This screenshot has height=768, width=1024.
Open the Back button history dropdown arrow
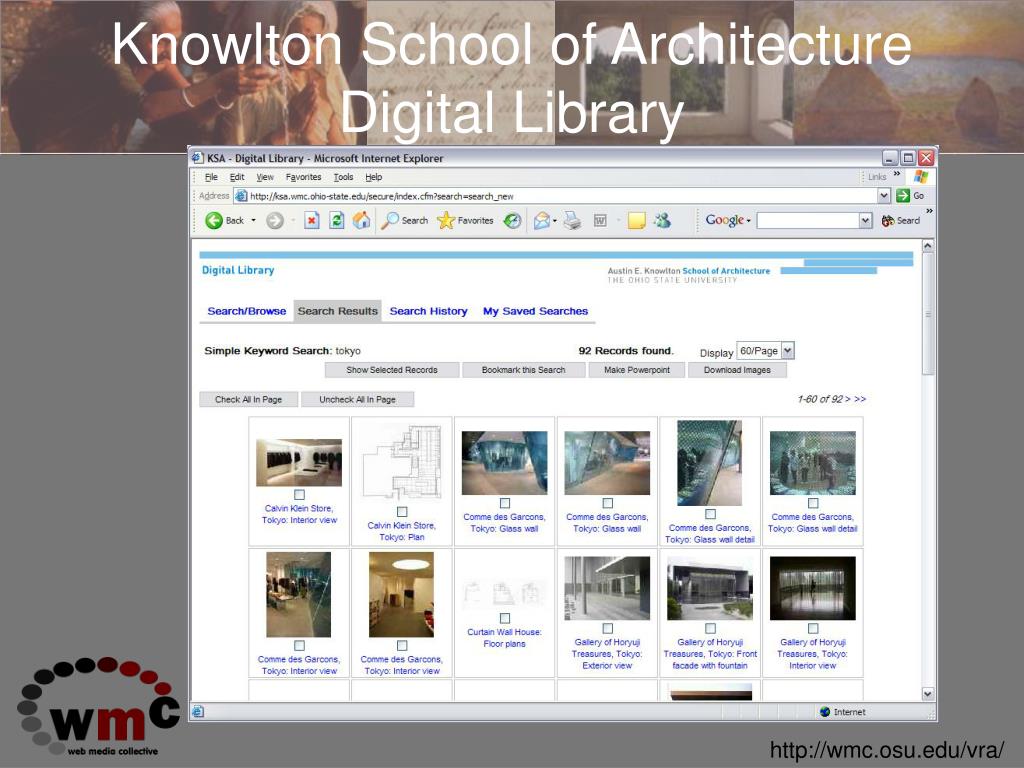coord(253,221)
